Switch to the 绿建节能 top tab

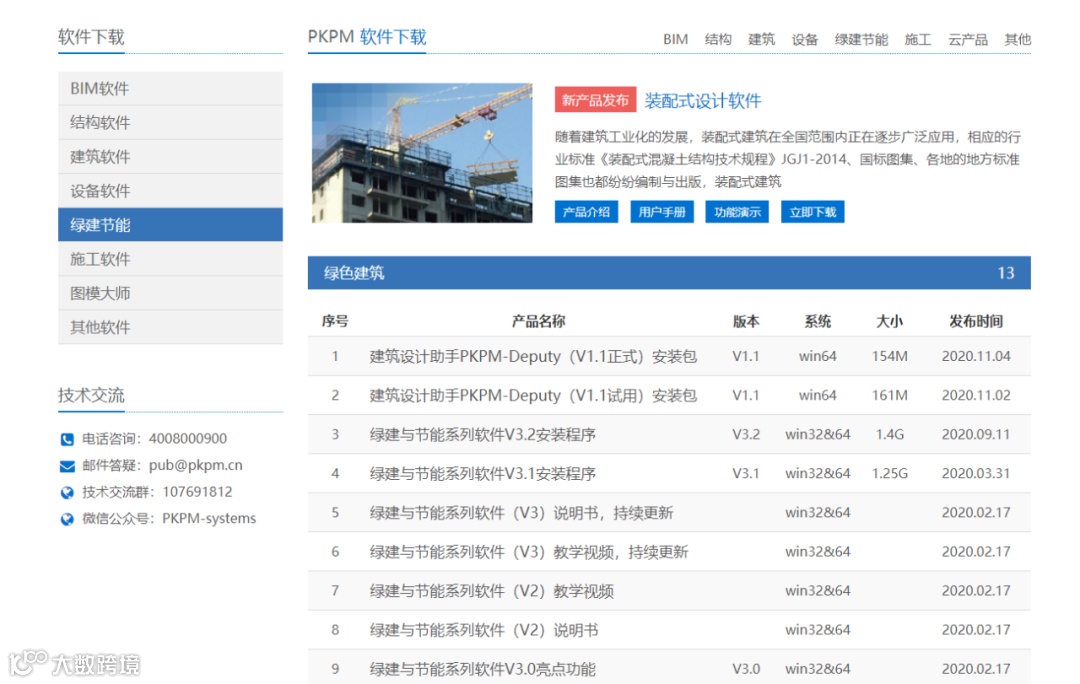[x=861, y=39]
